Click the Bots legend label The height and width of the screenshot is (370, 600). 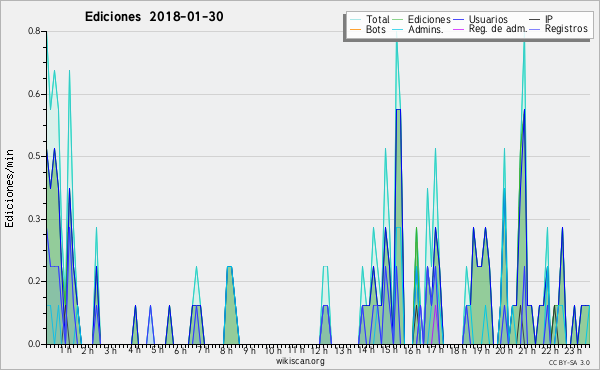pyautogui.click(x=376, y=29)
